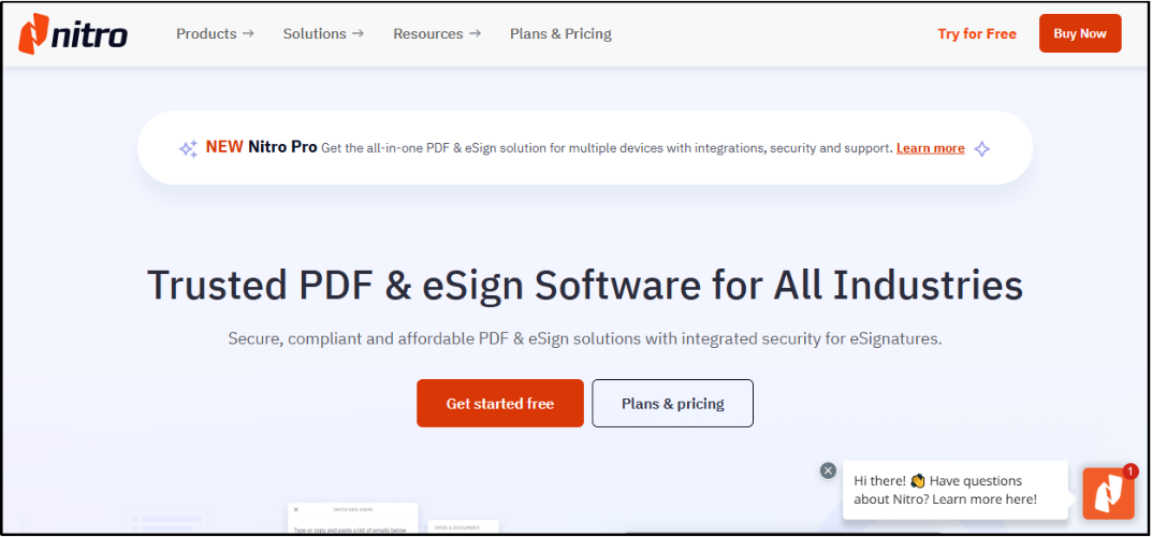Click the Plans & pricing outlined button

(673, 403)
